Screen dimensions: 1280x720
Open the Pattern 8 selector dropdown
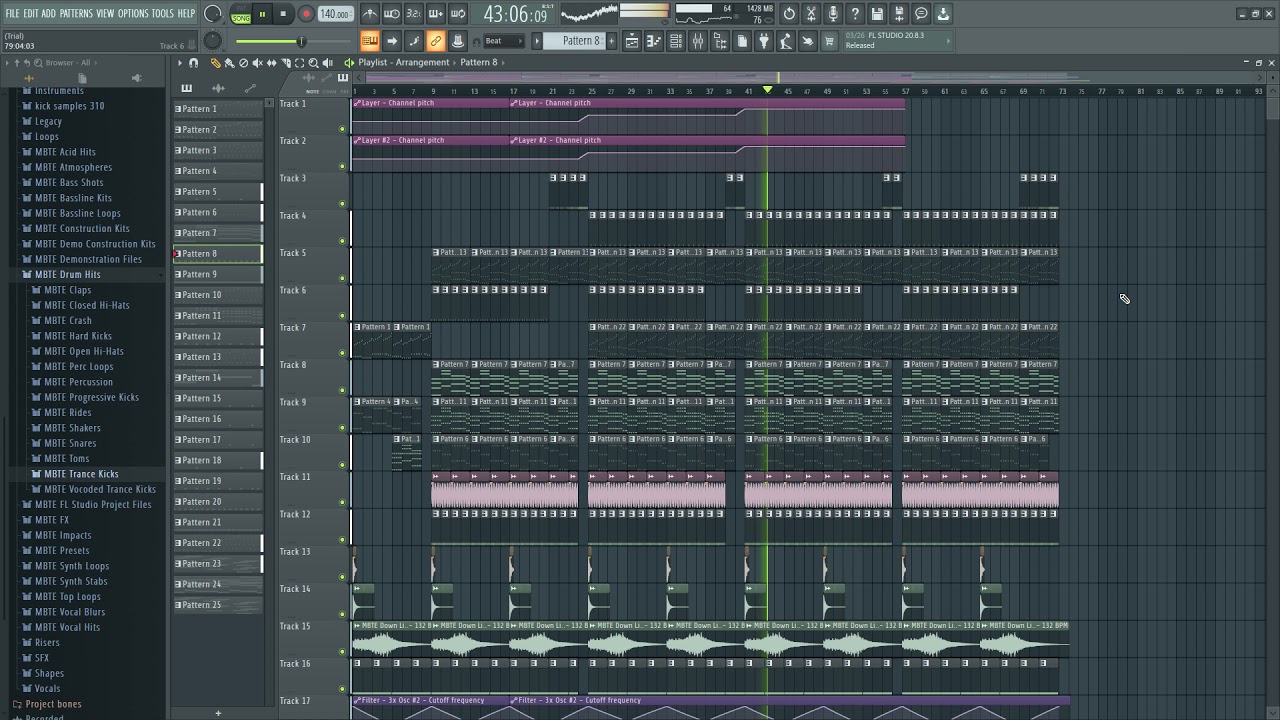click(581, 41)
